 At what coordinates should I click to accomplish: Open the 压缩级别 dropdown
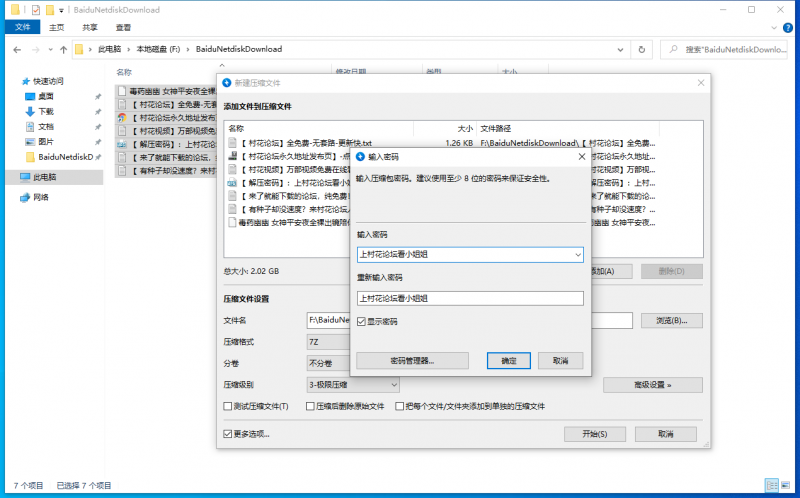(393, 385)
